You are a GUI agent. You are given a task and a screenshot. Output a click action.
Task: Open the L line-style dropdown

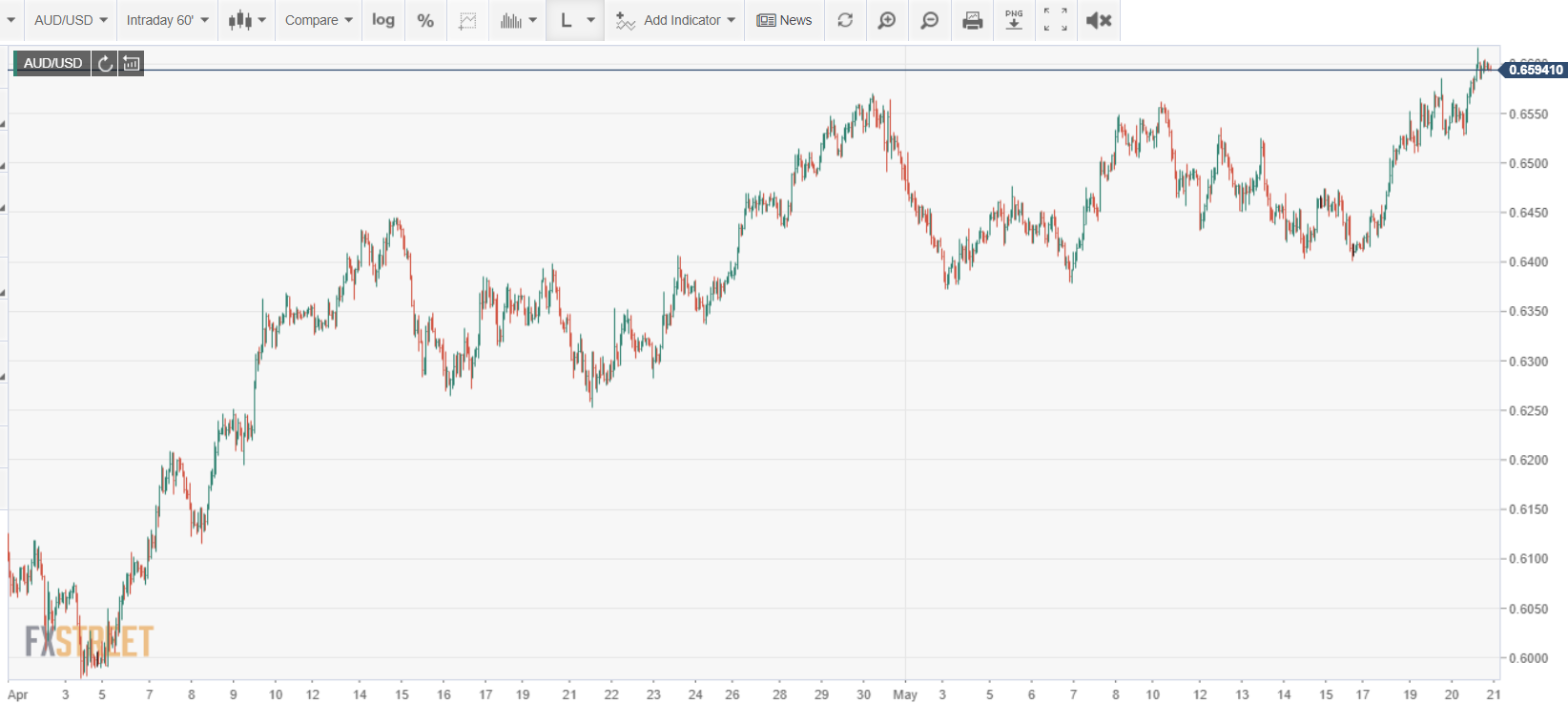pos(576,20)
